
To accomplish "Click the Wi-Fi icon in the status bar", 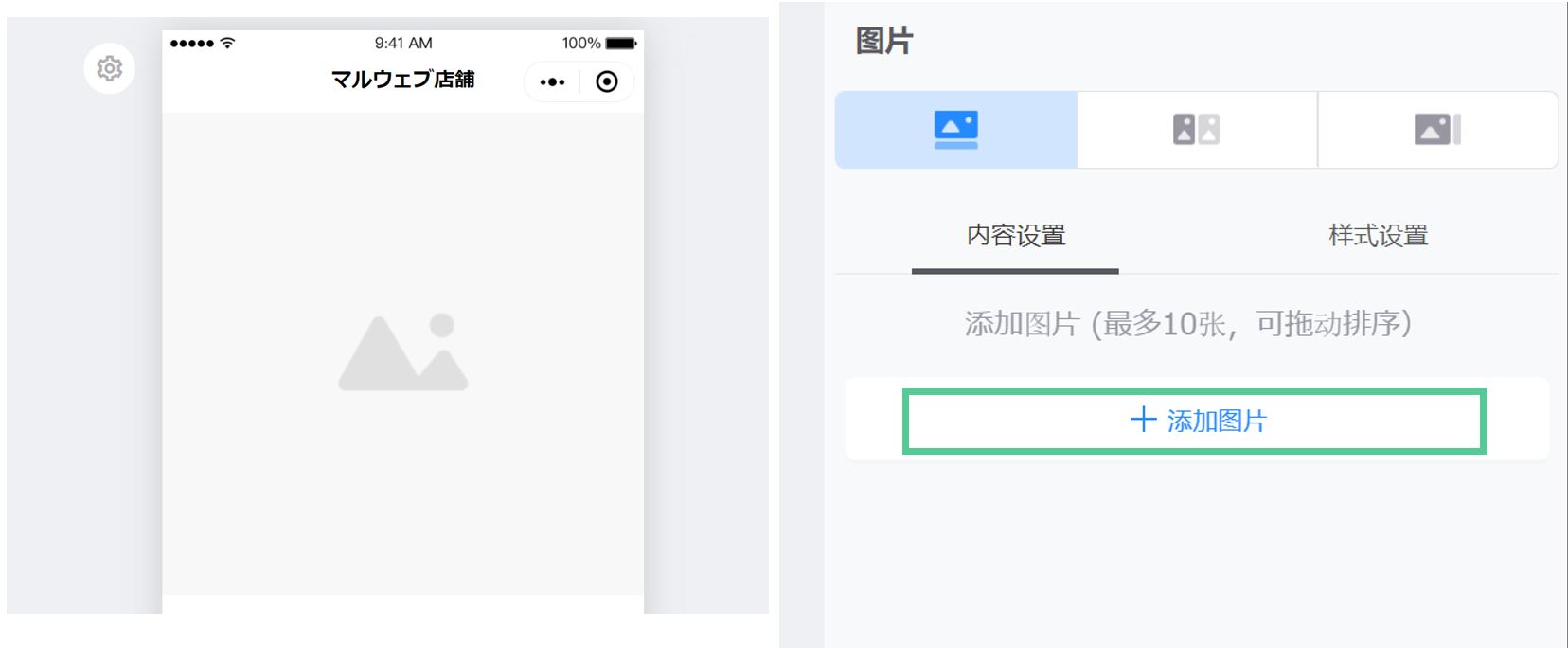I will pyautogui.click(x=227, y=43).
